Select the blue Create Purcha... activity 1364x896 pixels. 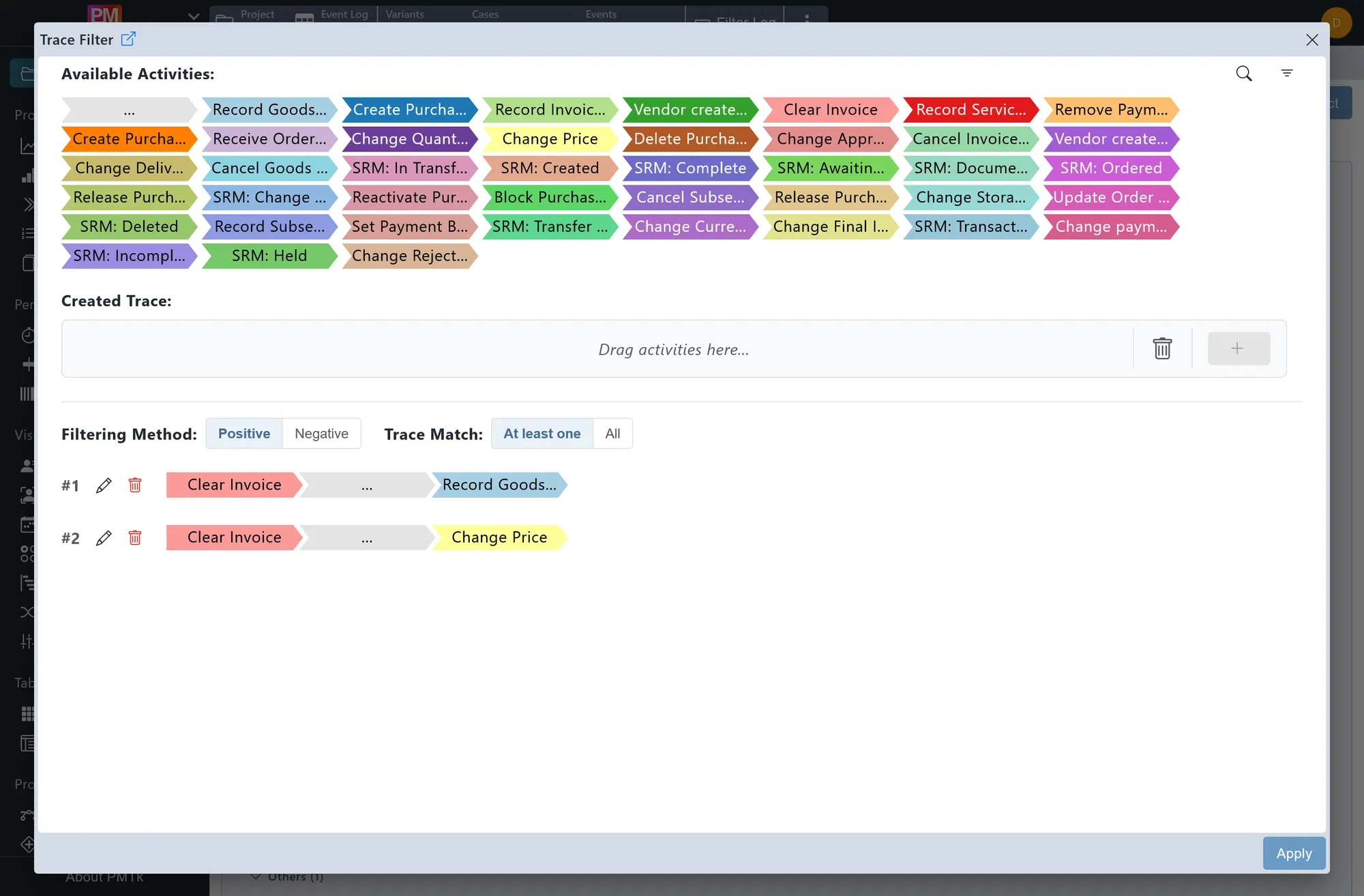click(410, 110)
